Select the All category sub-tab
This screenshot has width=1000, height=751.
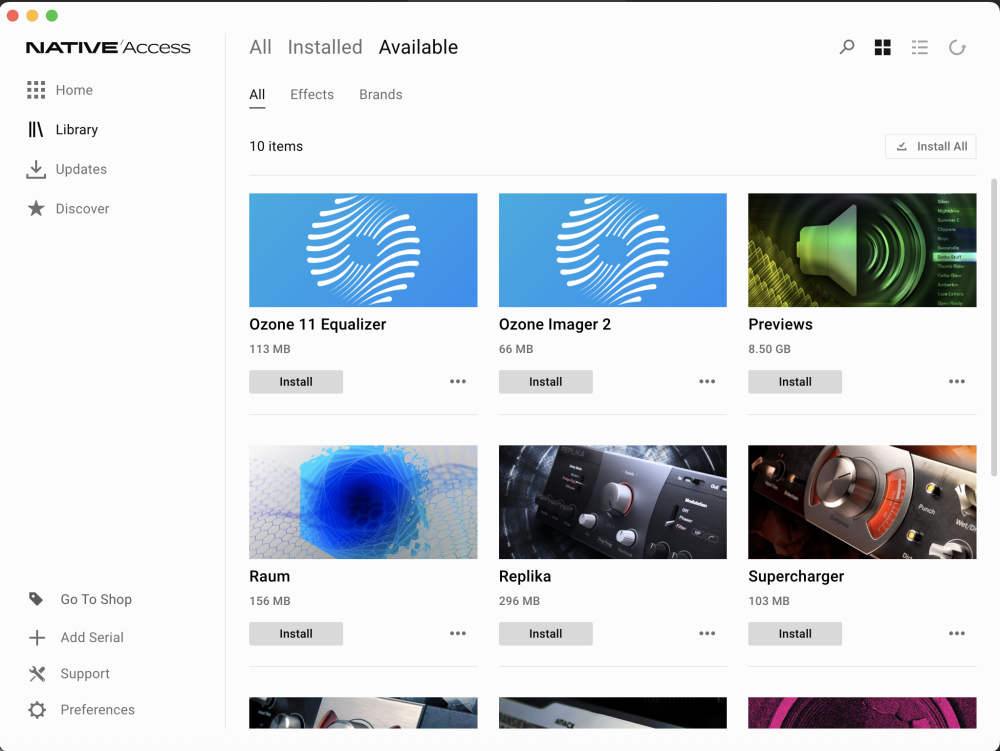(x=257, y=94)
